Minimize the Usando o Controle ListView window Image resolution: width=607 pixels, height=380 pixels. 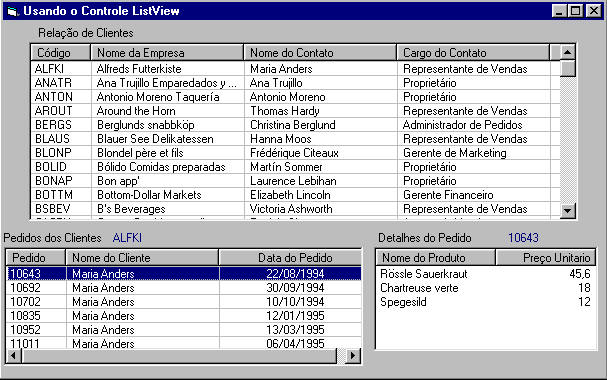559,11
